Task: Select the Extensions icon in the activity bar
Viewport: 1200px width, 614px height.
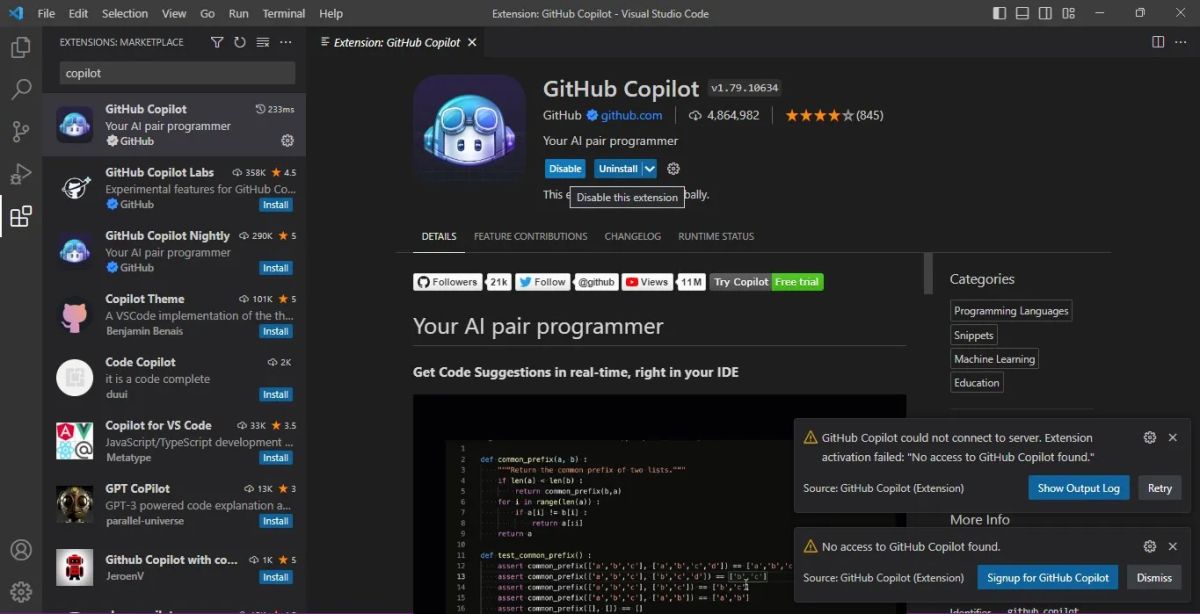Action: [21, 216]
